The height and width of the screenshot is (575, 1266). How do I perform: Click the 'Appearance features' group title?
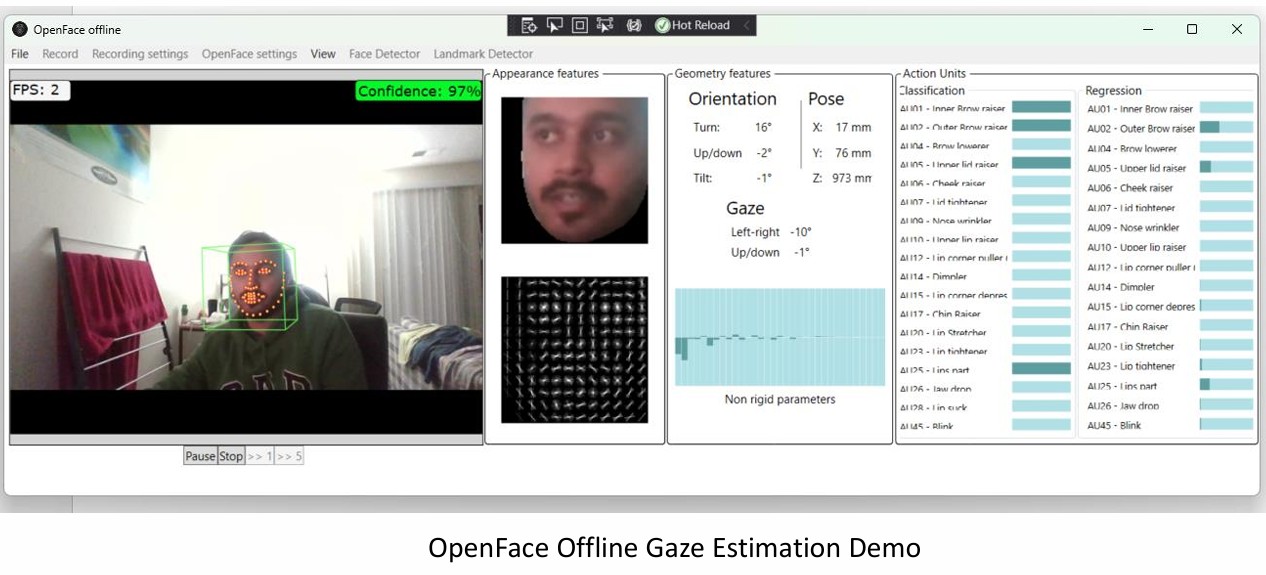[x=546, y=73]
